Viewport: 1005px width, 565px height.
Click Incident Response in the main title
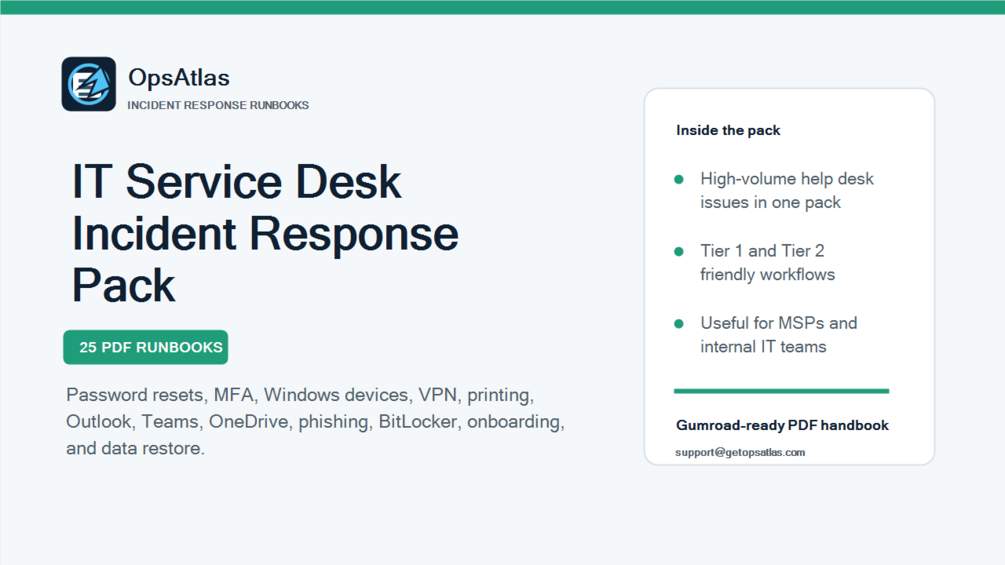265,234
